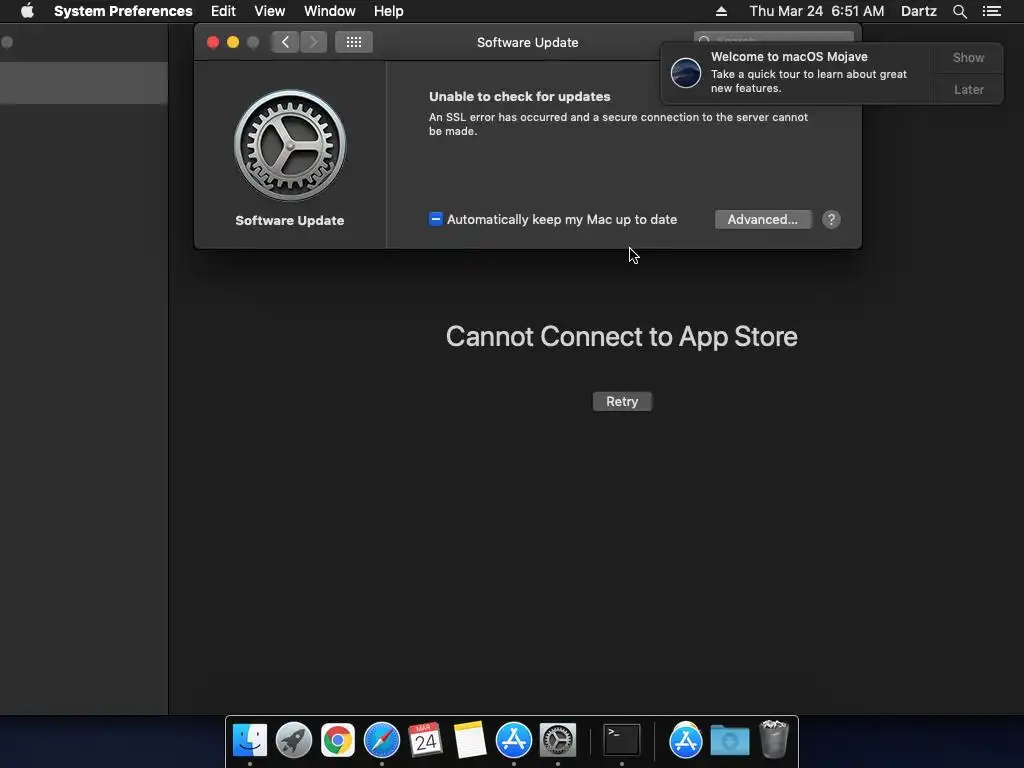Click Later on the Mojave notification
The image size is (1024, 768).
pos(968,89)
